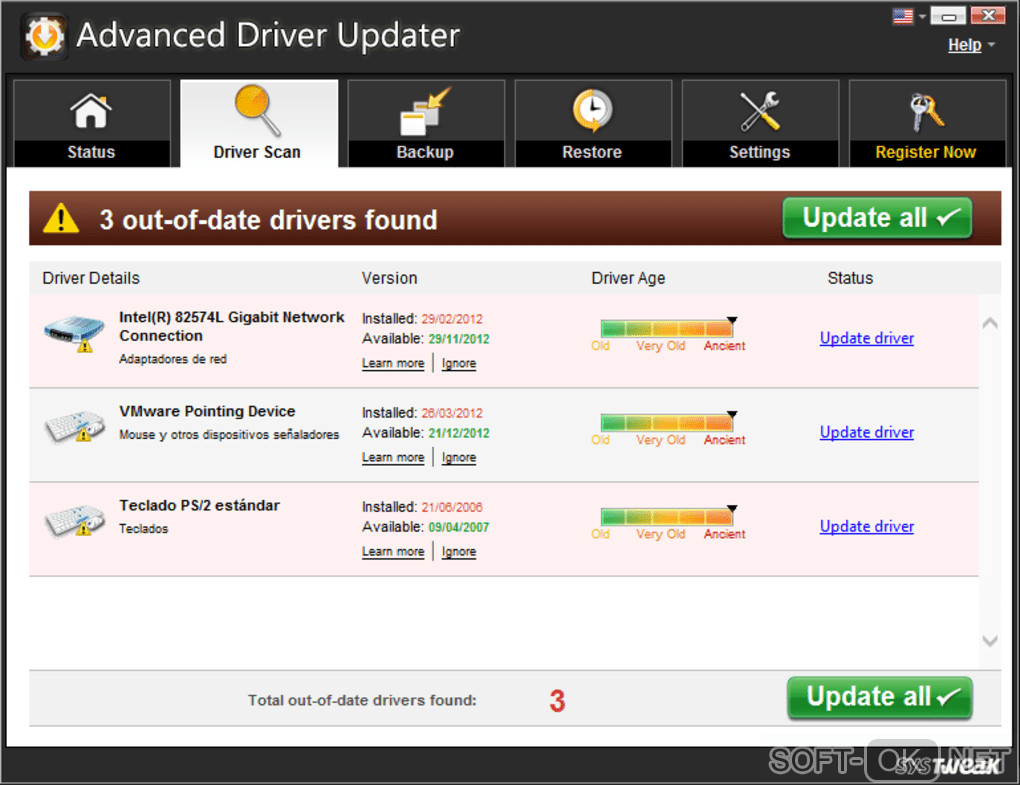Click Intel driver age gauge bar

pos(667,328)
